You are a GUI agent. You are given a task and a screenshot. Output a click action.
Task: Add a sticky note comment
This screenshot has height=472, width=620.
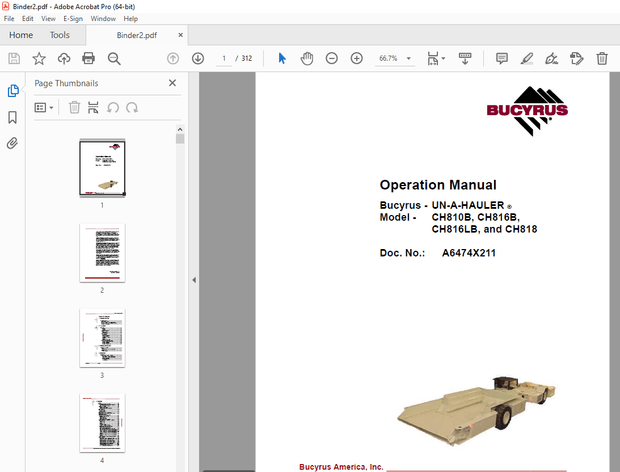click(502, 59)
